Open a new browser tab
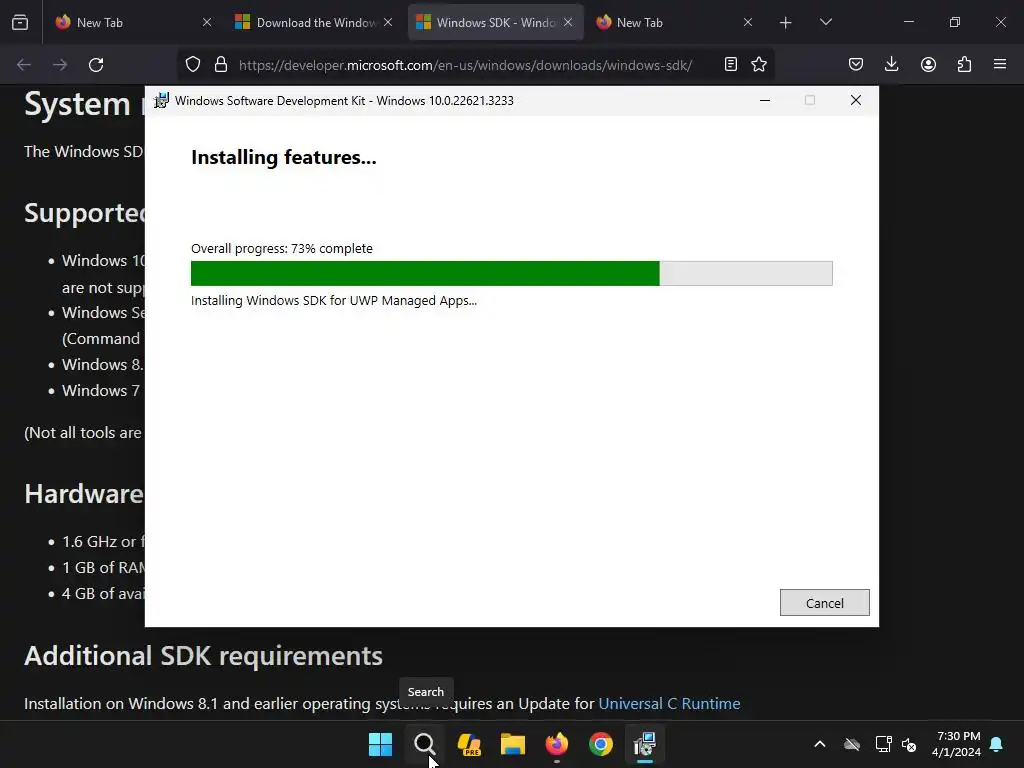This screenshot has height=768, width=1024. [x=786, y=23]
